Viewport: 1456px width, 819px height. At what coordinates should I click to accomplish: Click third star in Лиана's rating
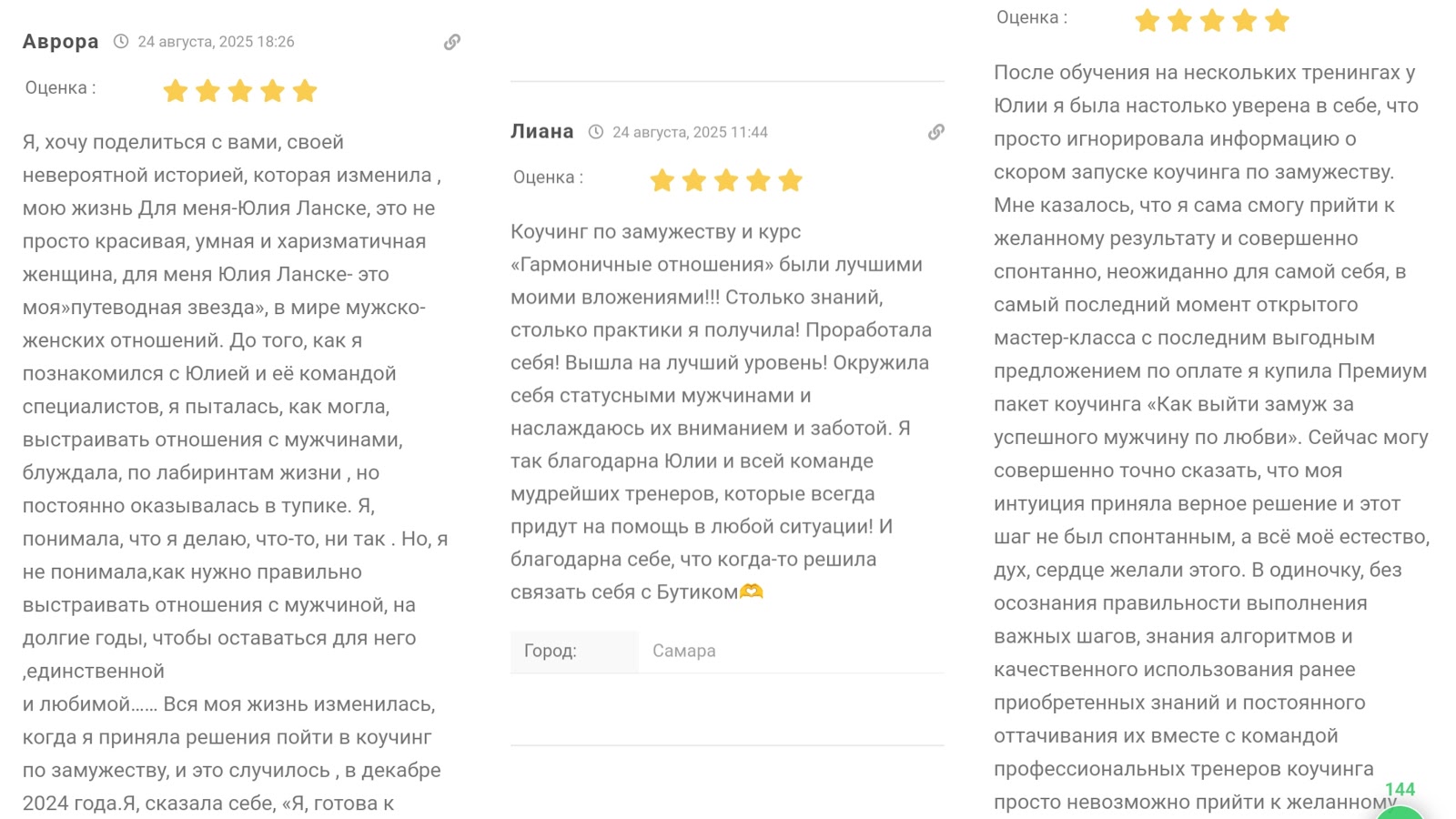(726, 180)
